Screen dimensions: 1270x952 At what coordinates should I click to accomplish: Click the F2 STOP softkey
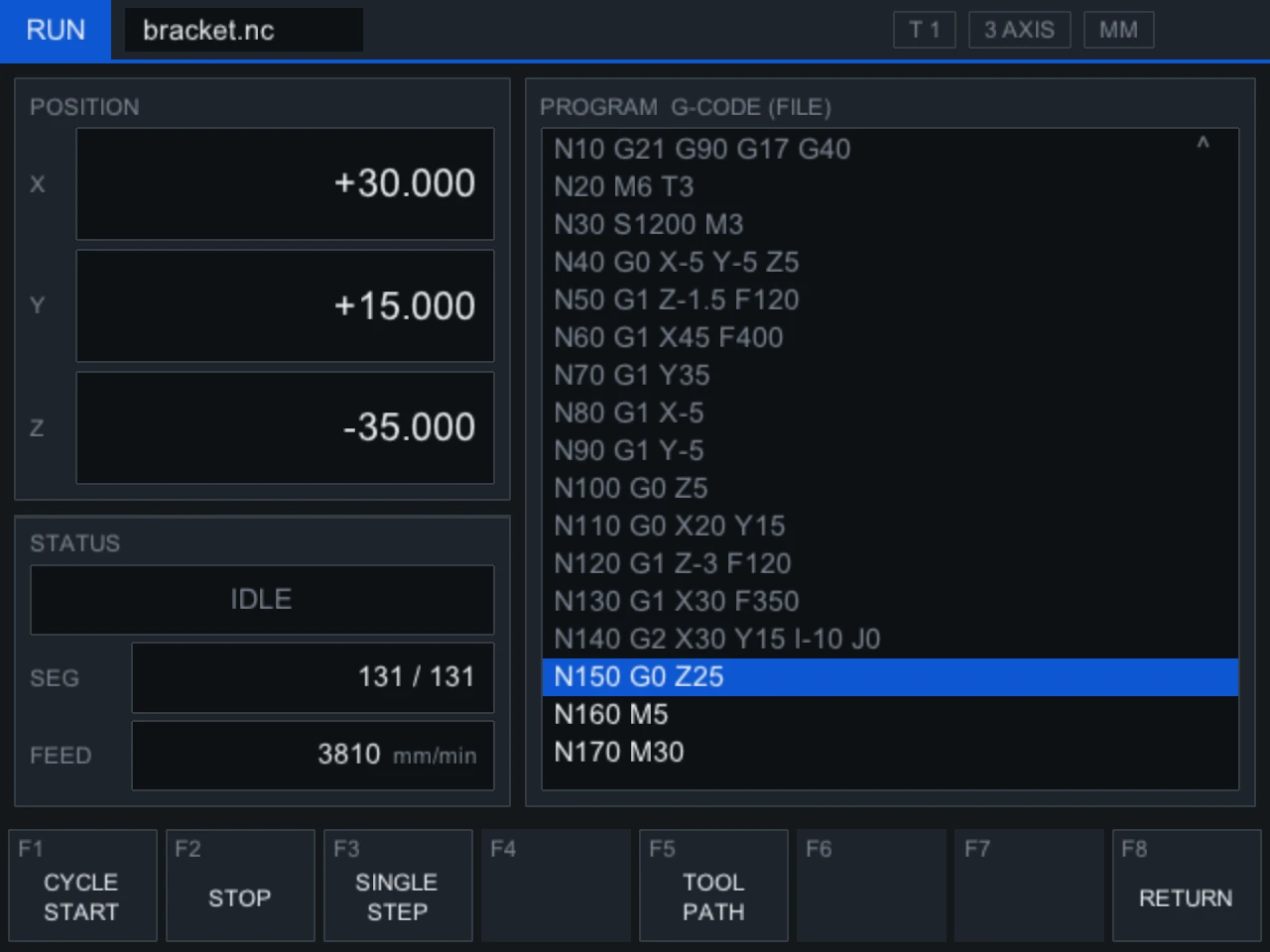click(x=240, y=886)
